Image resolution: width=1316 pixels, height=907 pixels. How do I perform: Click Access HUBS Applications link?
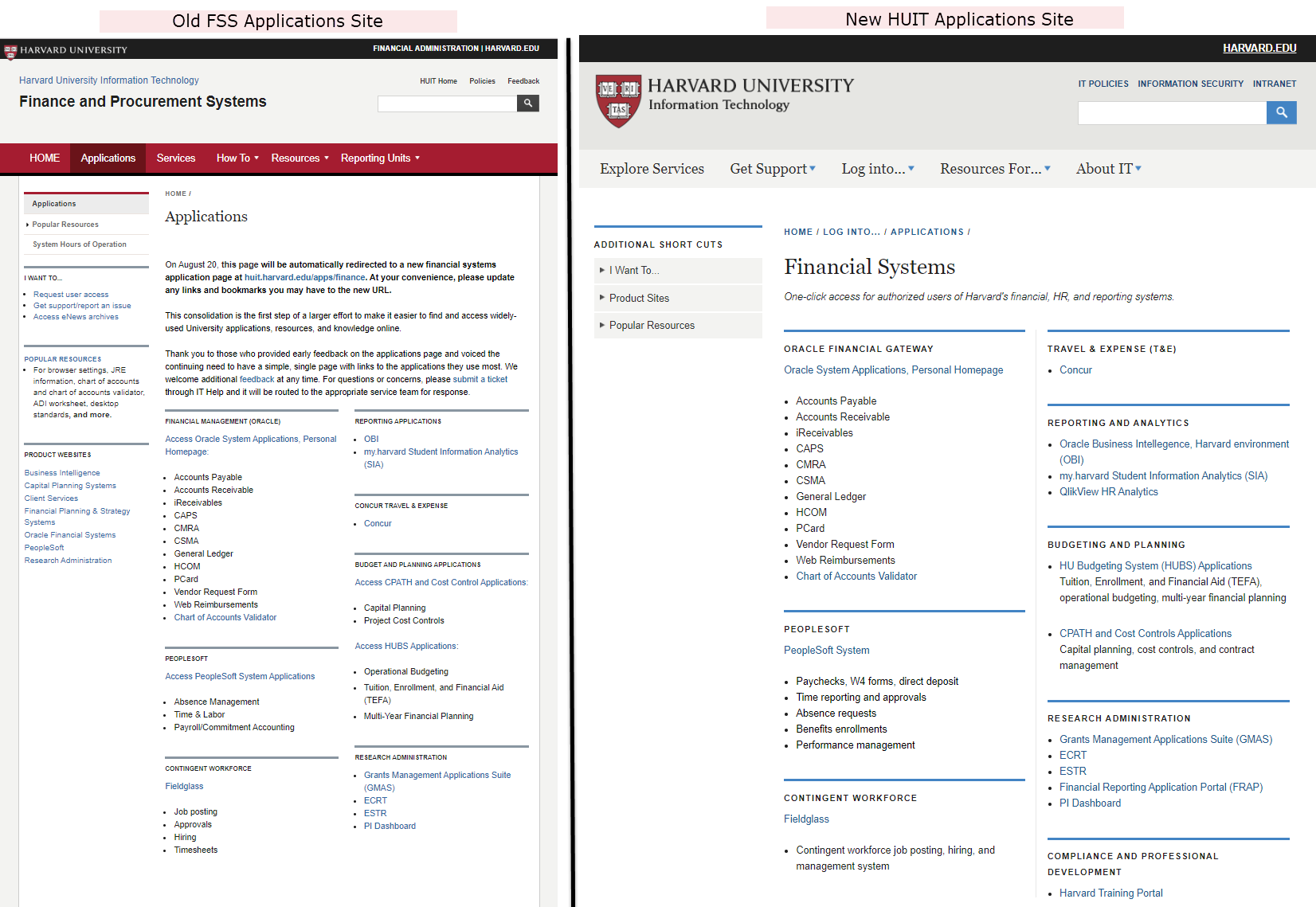406,646
